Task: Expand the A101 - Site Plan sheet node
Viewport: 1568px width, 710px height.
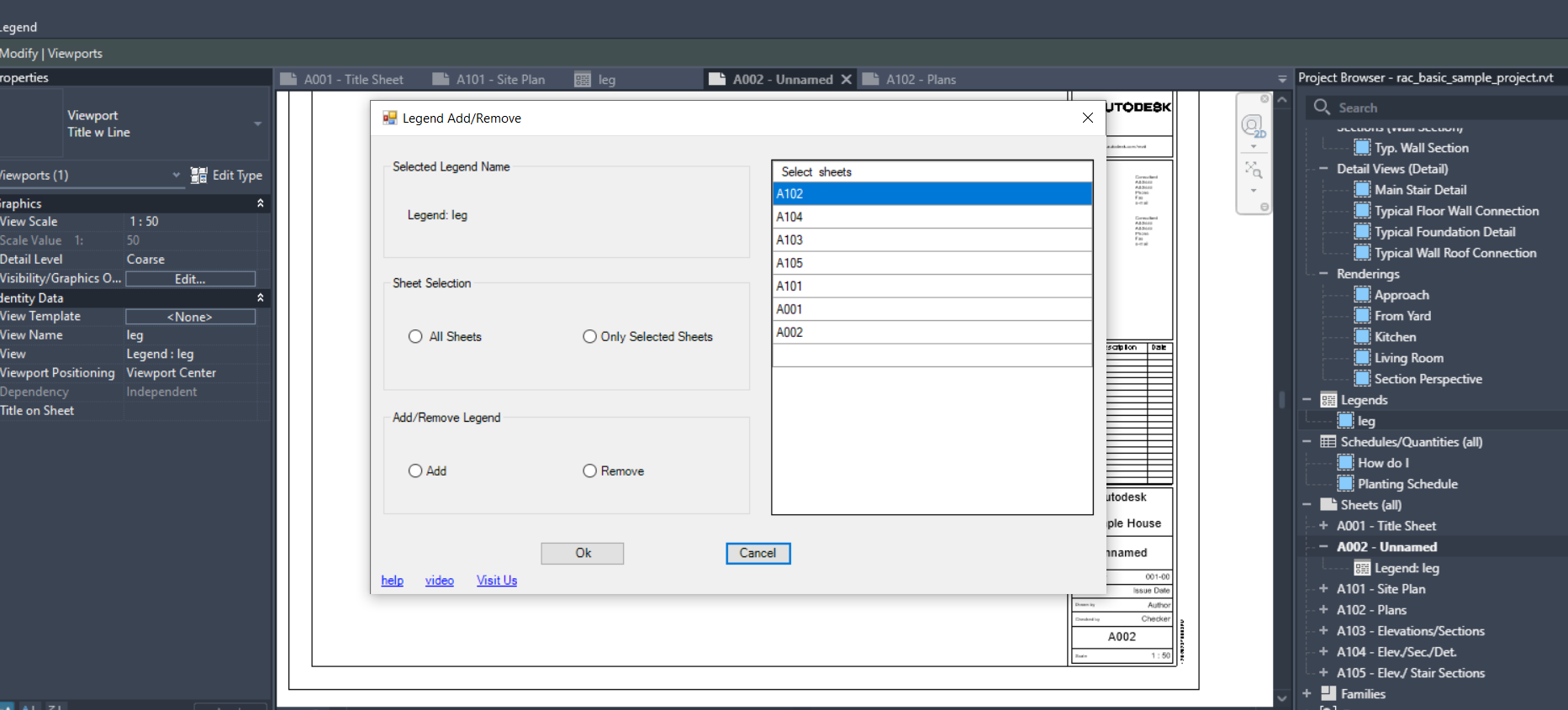Action: [x=1323, y=589]
